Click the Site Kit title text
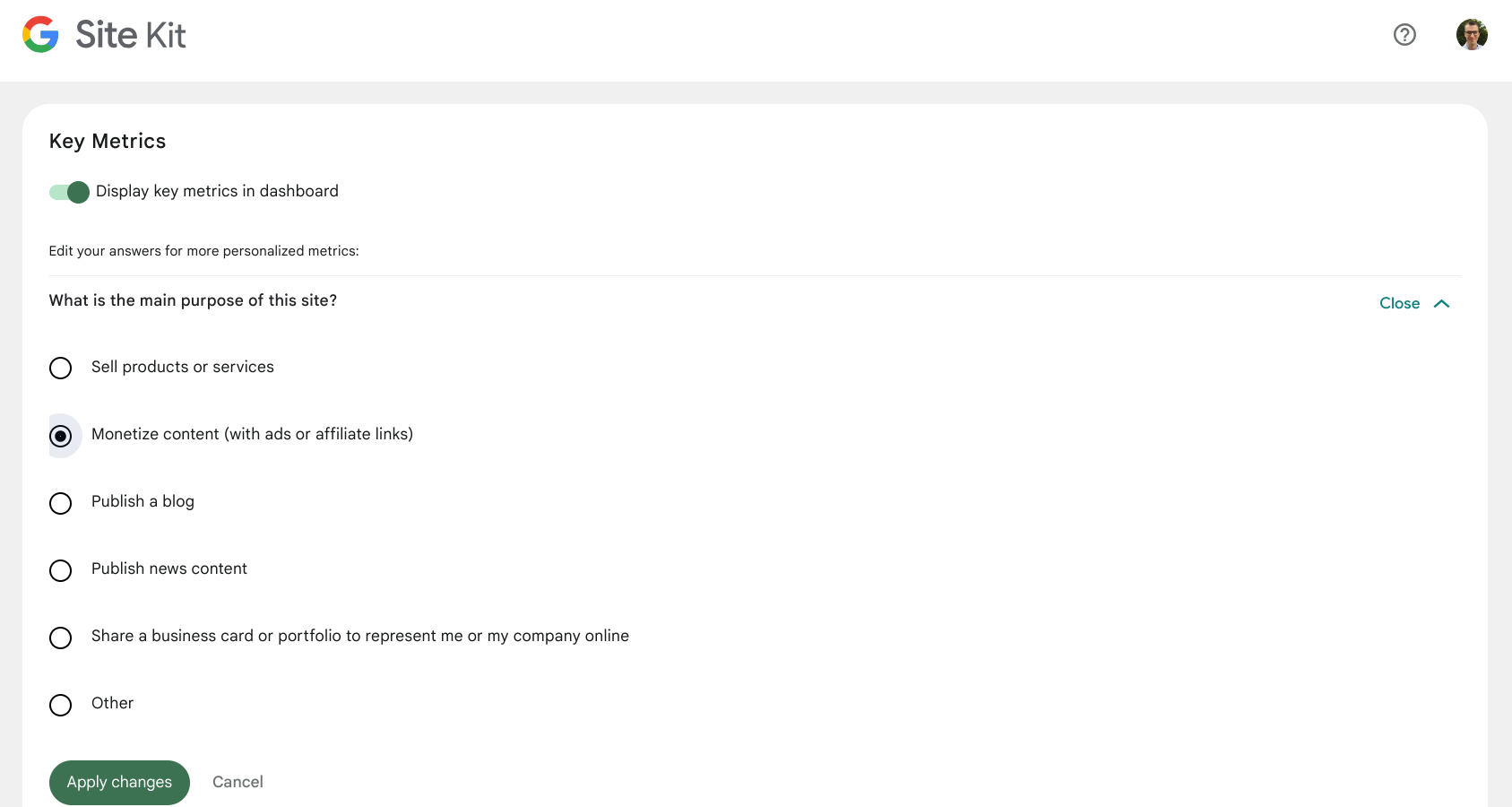Screen dimensions: 1512x807 pyautogui.click(x=131, y=35)
